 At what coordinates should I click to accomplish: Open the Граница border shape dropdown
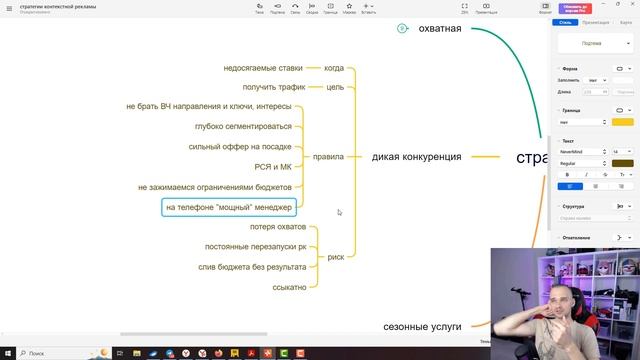coord(623,110)
